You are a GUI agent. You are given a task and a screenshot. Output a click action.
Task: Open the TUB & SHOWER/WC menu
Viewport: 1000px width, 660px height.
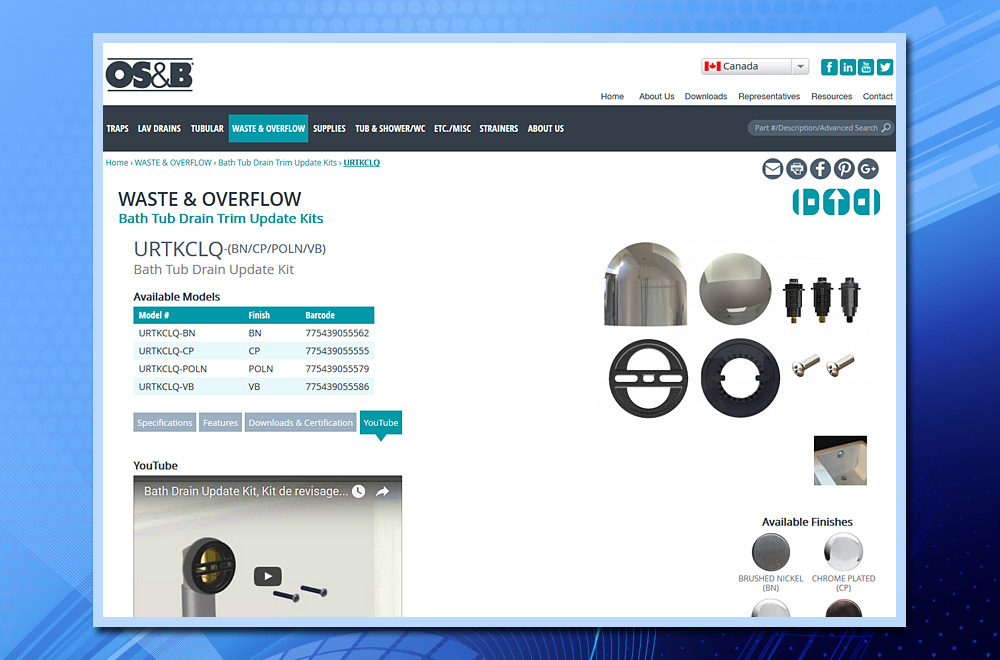(x=390, y=128)
